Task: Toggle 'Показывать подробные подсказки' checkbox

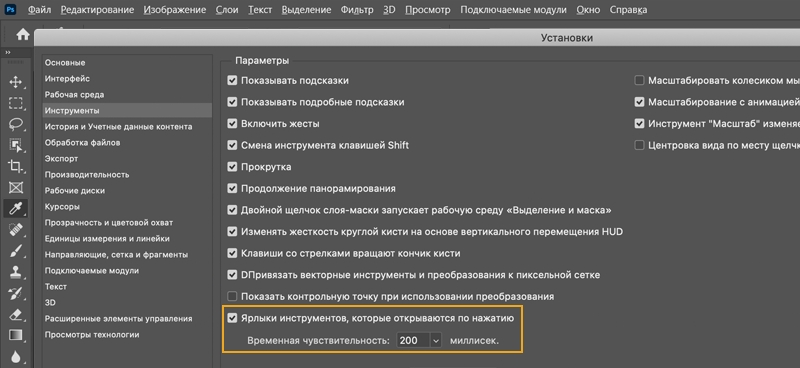Action: tap(233, 102)
